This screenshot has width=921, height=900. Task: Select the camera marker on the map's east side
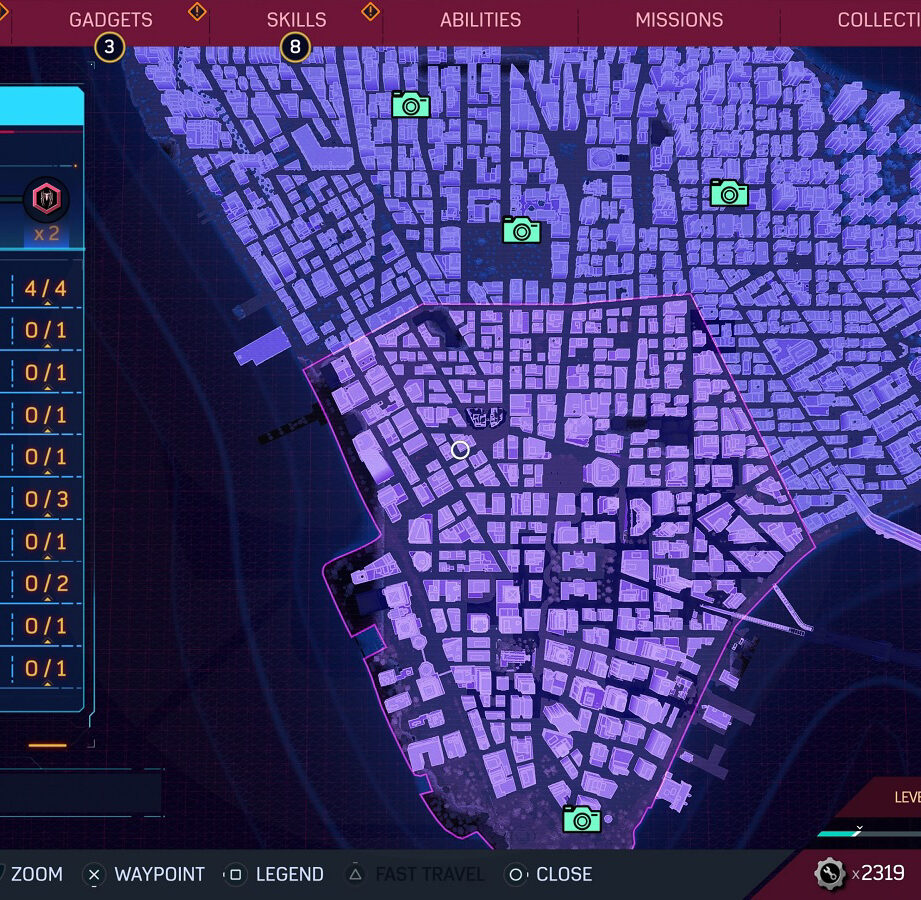coord(729,193)
